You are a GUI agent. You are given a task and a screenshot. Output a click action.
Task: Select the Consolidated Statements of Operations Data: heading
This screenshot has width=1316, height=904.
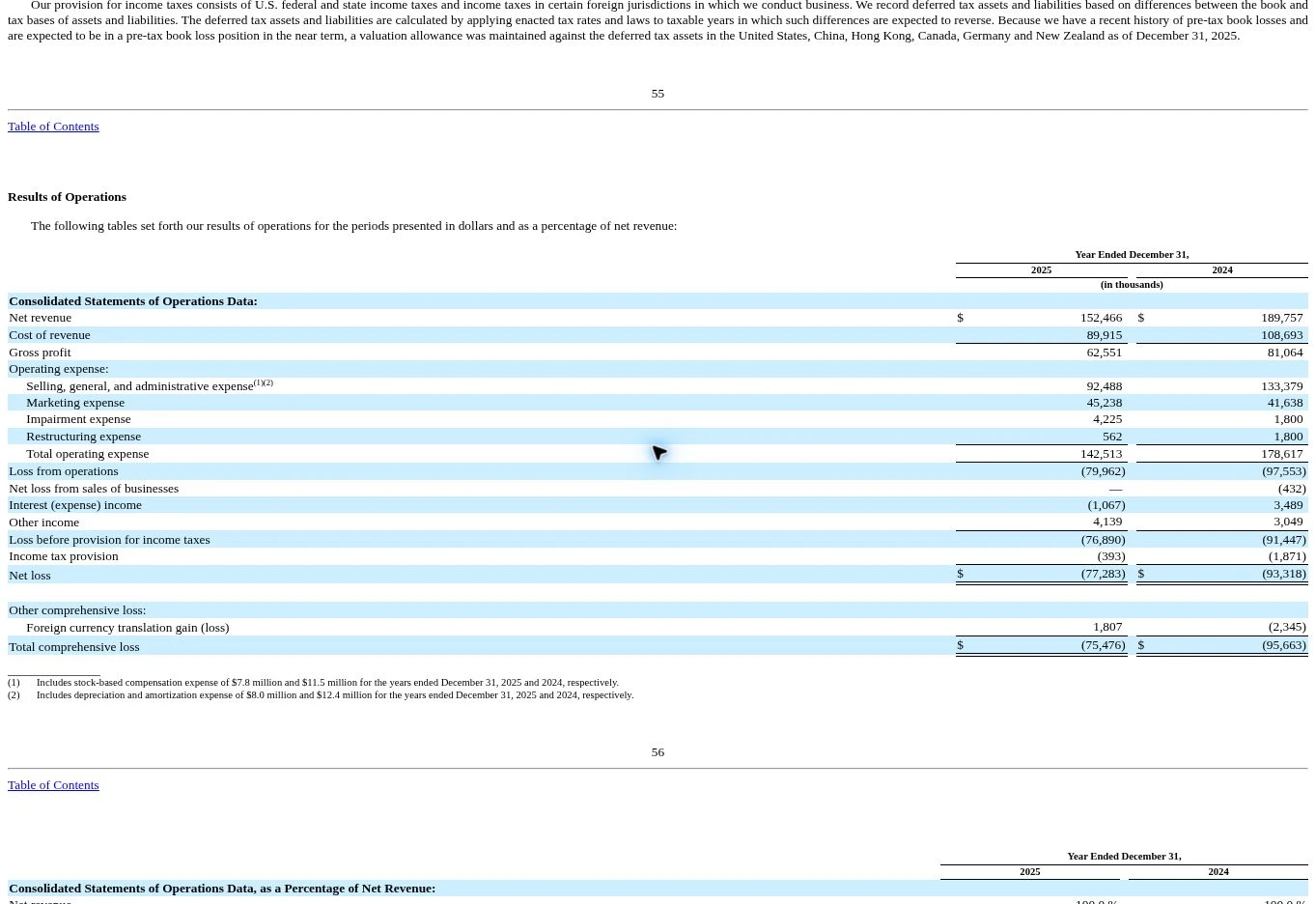(133, 301)
